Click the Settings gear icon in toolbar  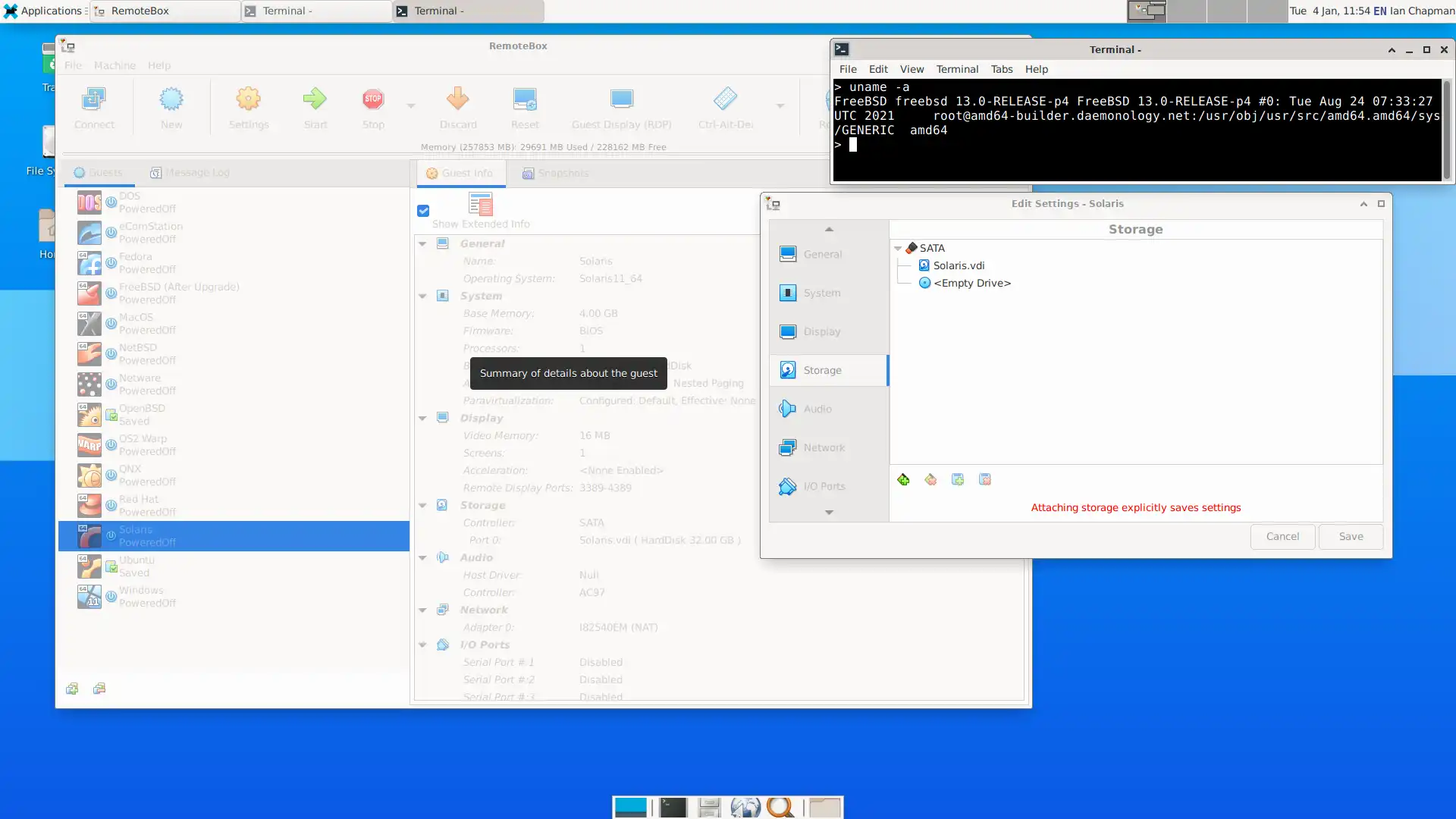[x=247, y=107]
